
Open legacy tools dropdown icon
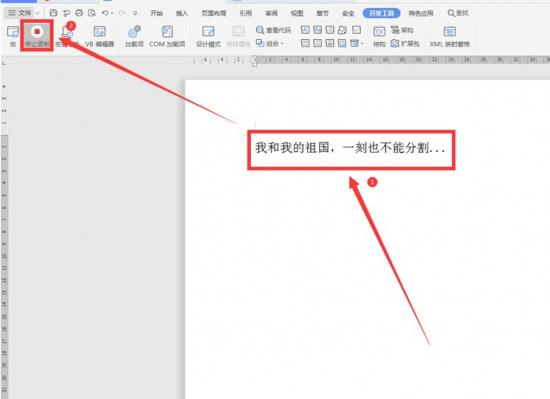(x=356, y=43)
